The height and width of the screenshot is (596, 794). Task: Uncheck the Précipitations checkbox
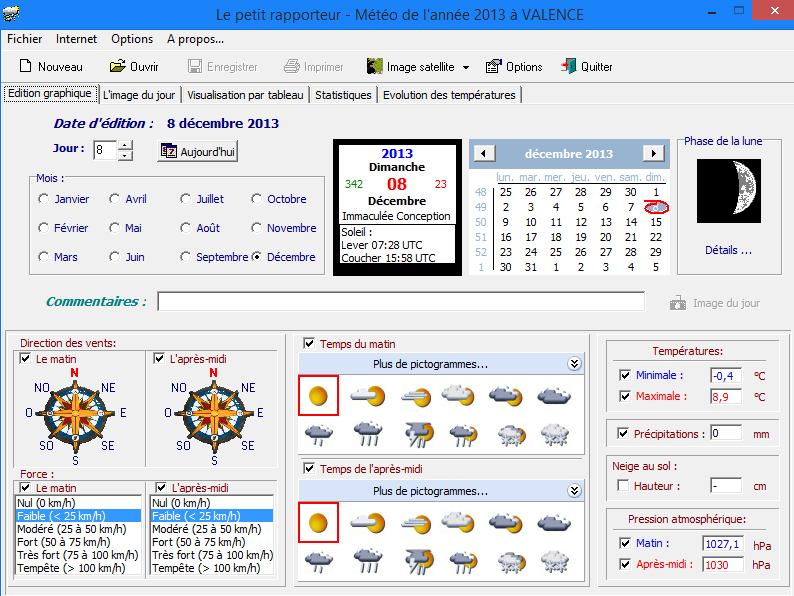pyautogui.click(x=623, y=433)
